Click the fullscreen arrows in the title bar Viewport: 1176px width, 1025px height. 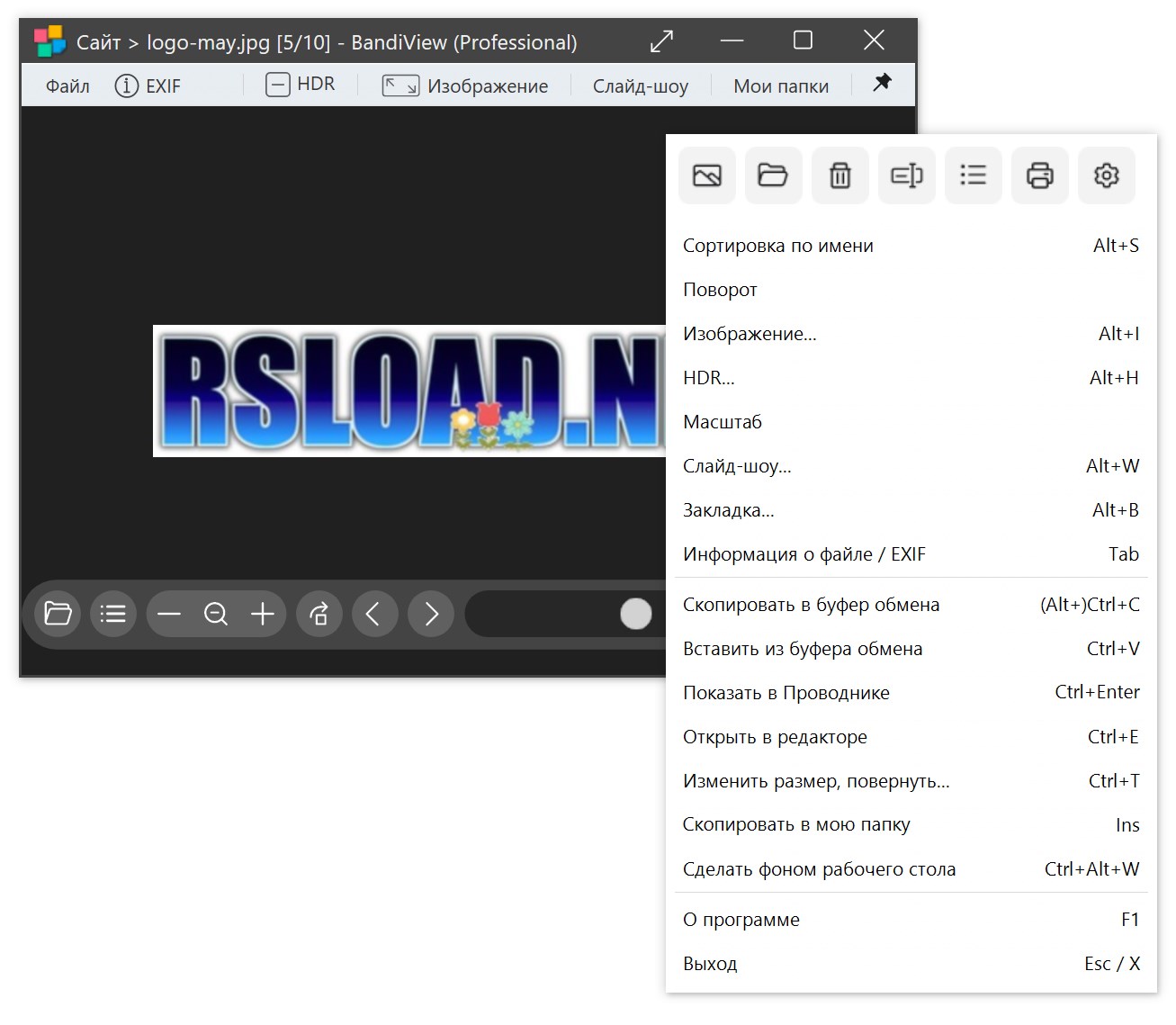pyautogui.click(x=661, y=41)
